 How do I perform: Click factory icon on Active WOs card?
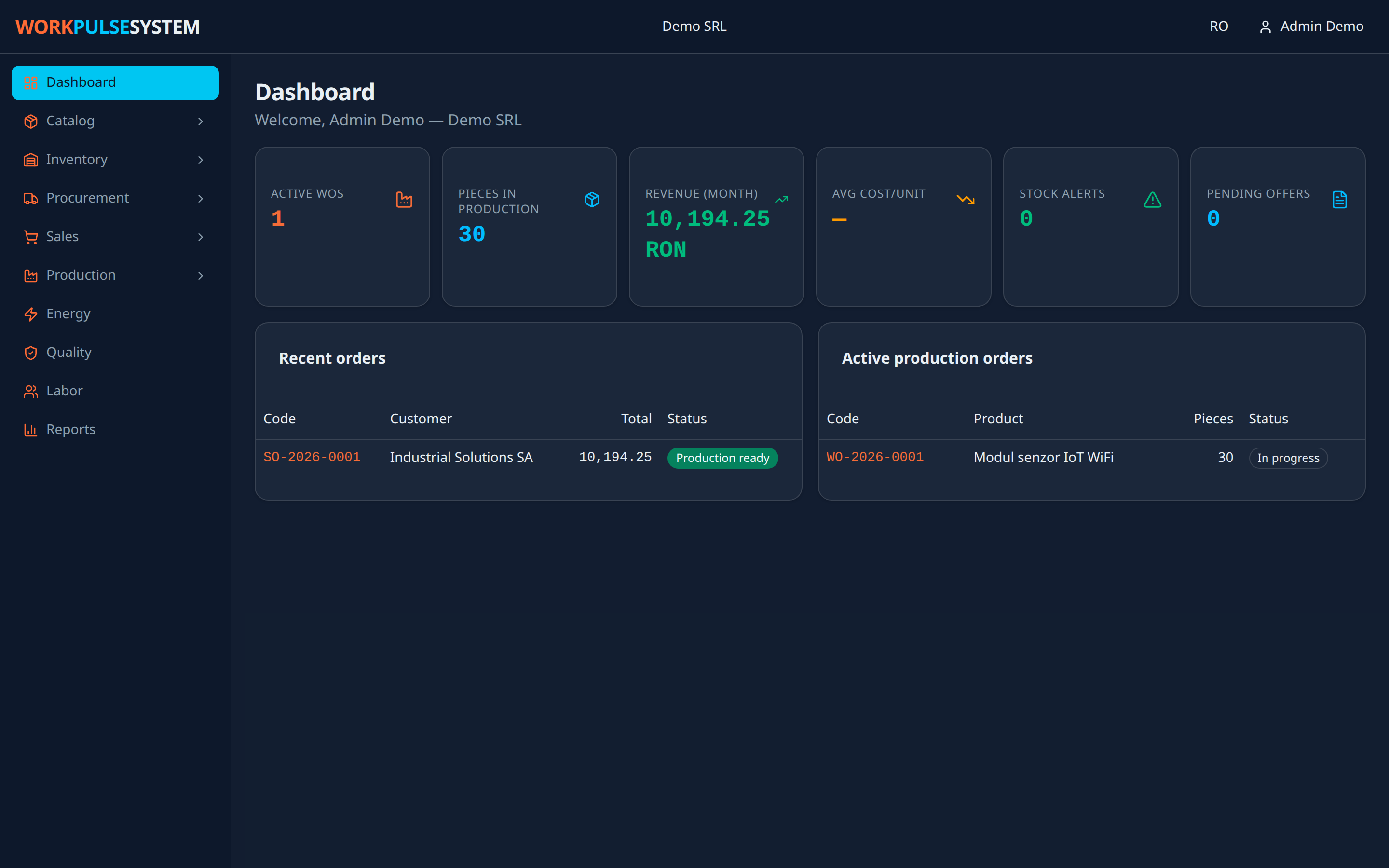(x=404, y=200)
